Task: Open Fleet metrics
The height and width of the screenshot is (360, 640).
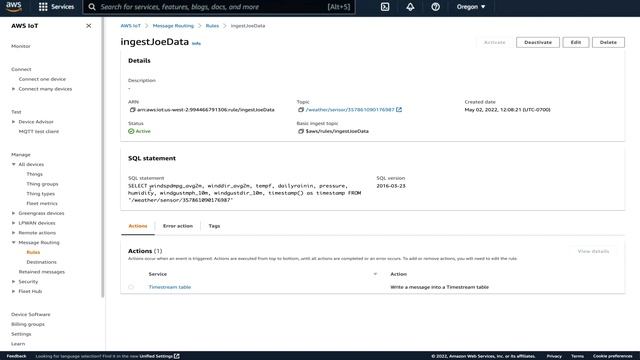Action: 42,203
